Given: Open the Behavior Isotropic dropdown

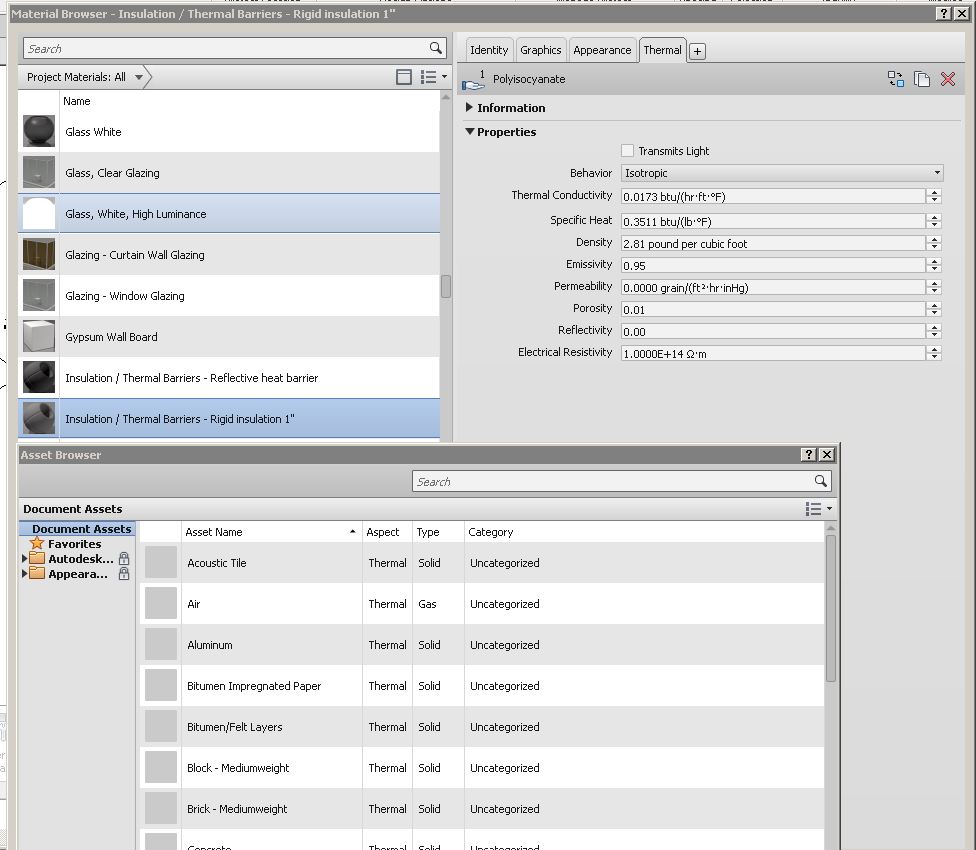Looking at the screenshot, I should click(782, 173).
